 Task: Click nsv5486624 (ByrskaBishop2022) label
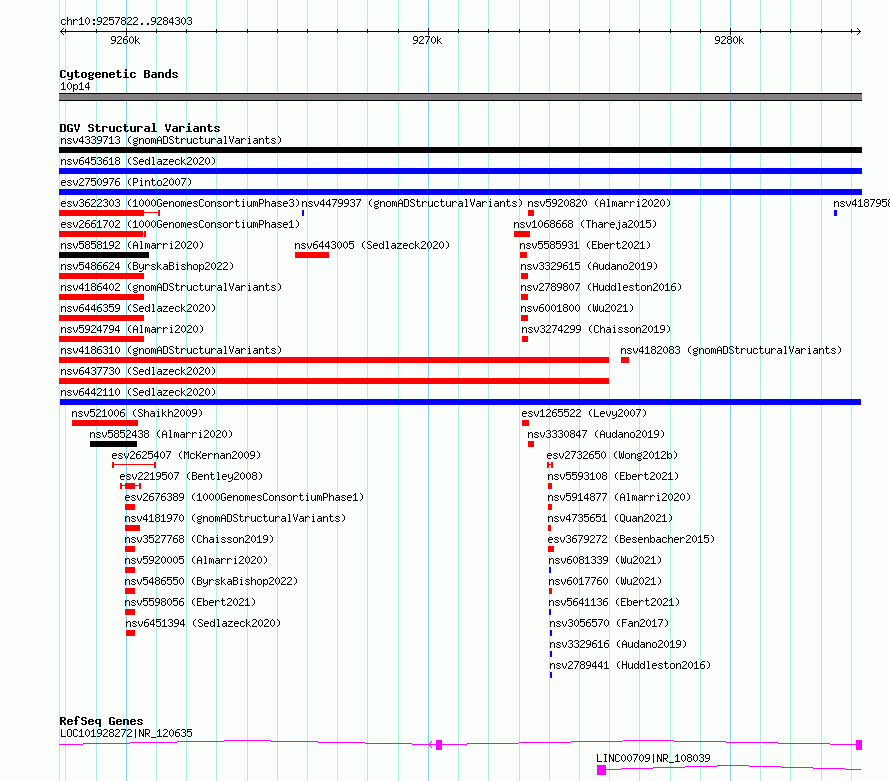[x=147, y=266]
